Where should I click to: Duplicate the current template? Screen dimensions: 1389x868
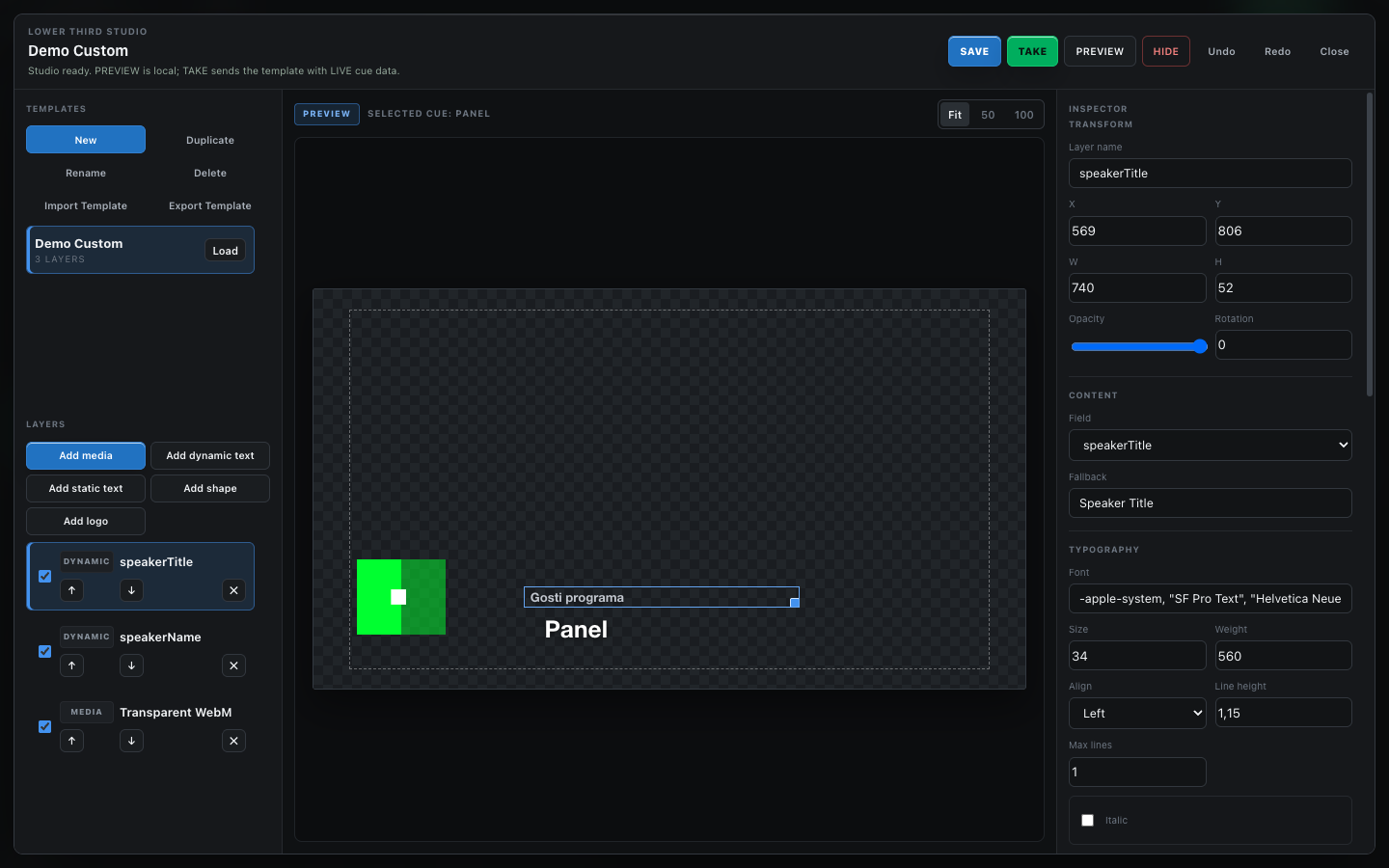(210, 140)
